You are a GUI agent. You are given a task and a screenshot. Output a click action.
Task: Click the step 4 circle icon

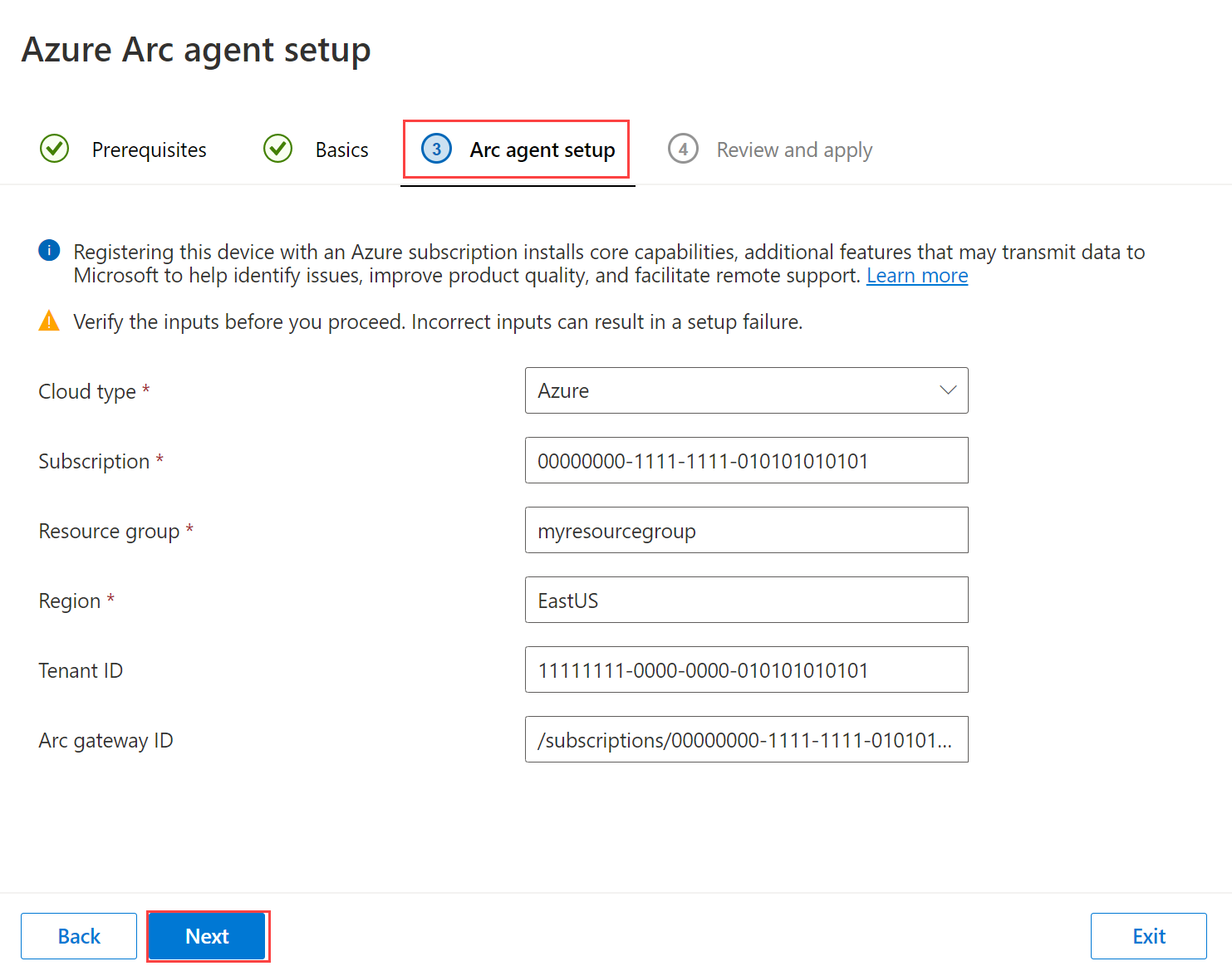(683, 149)
